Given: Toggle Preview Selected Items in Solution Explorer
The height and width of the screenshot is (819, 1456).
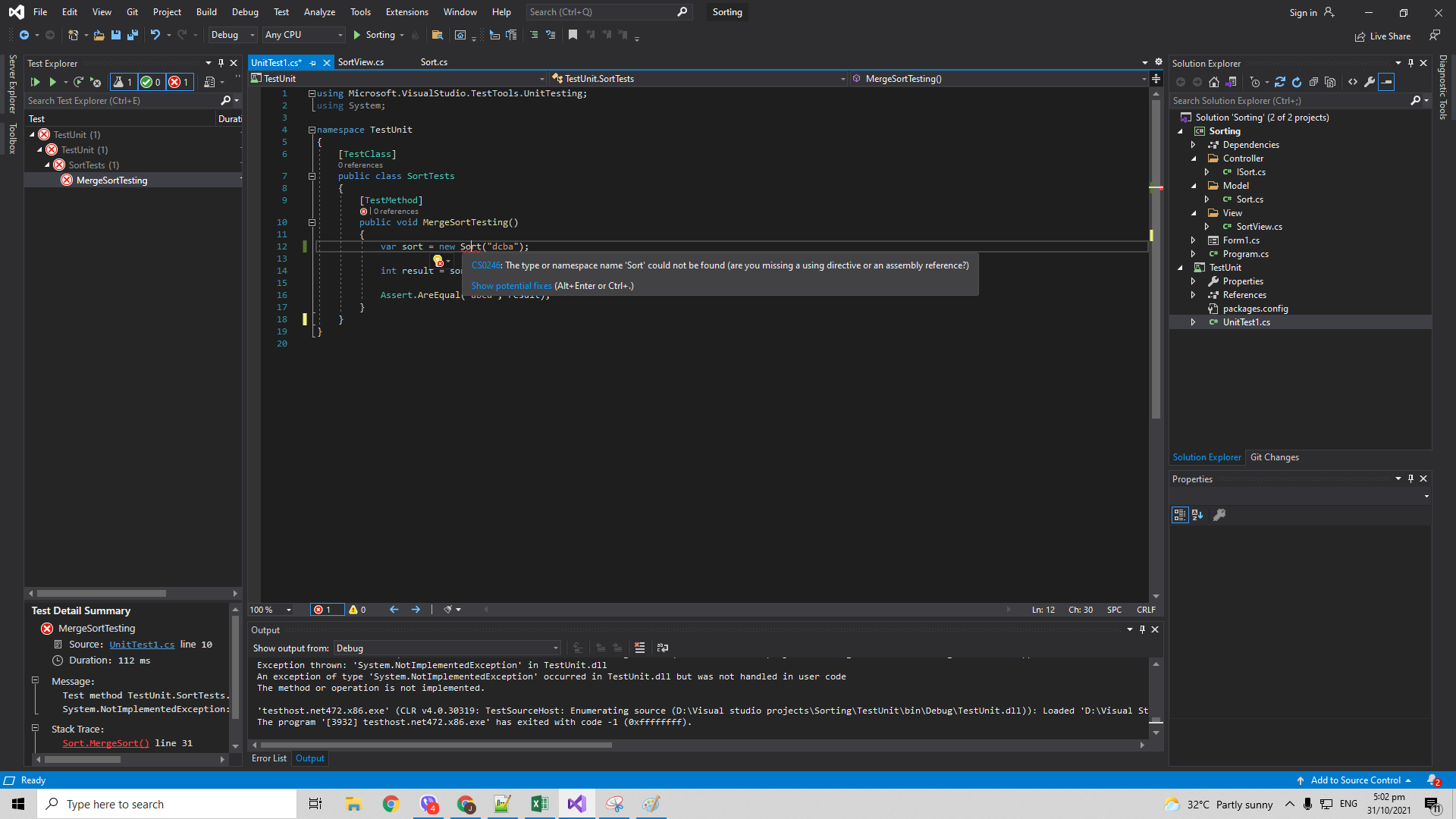Looking at the screenshot, I should 1386,82.
